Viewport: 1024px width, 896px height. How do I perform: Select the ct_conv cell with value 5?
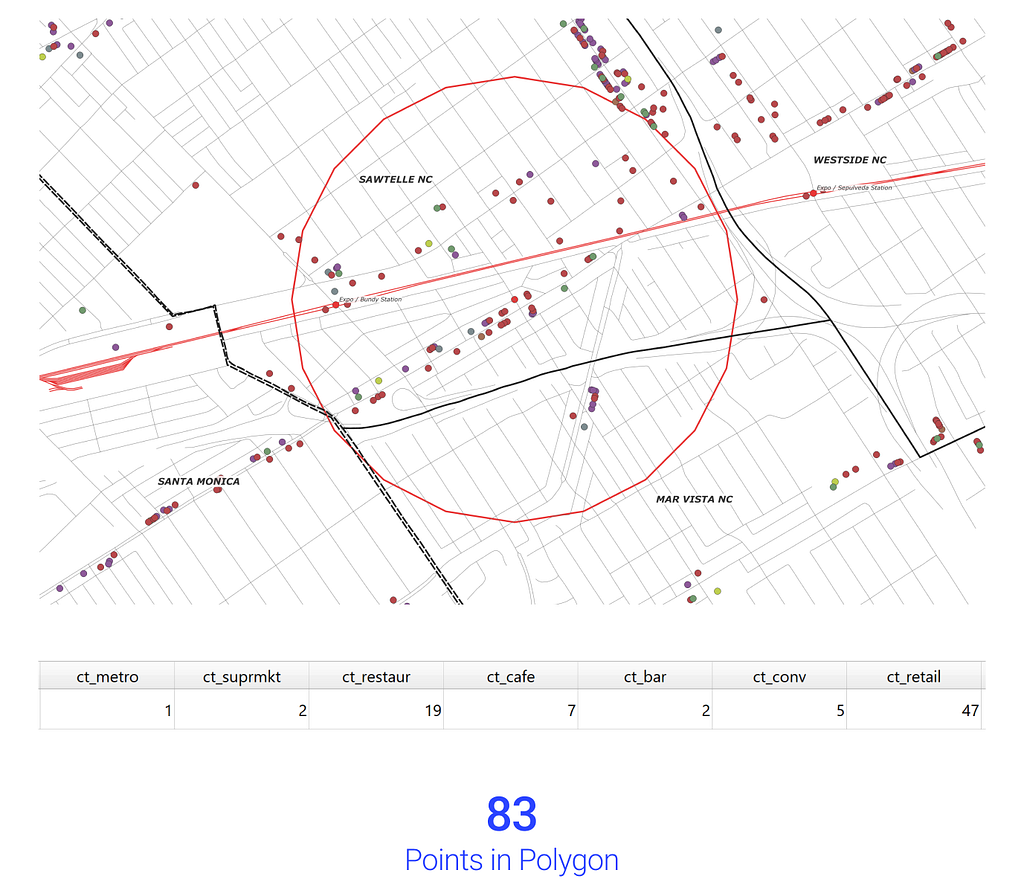point(780,711)
